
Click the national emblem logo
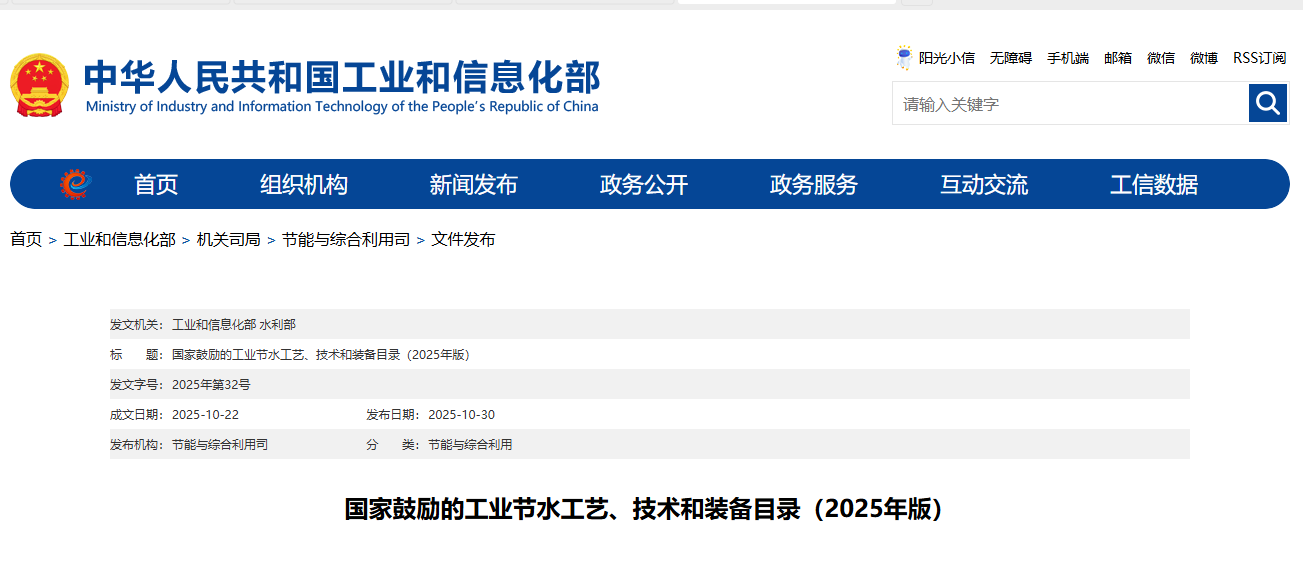(x=39, y=85)
